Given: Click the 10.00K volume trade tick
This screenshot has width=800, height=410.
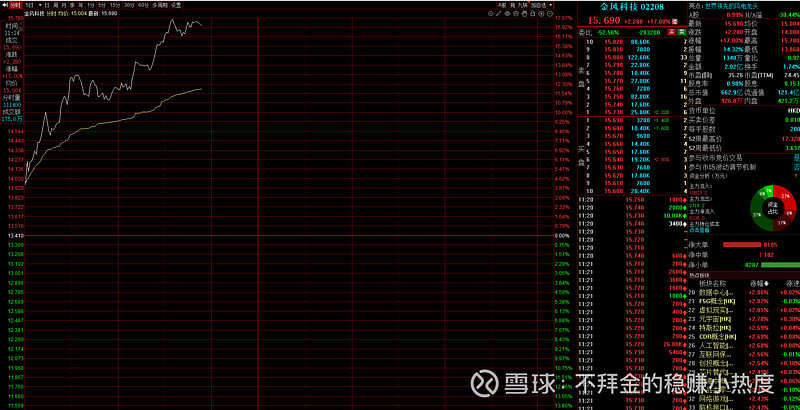Looking at the screenshot, I should point(673,216).
